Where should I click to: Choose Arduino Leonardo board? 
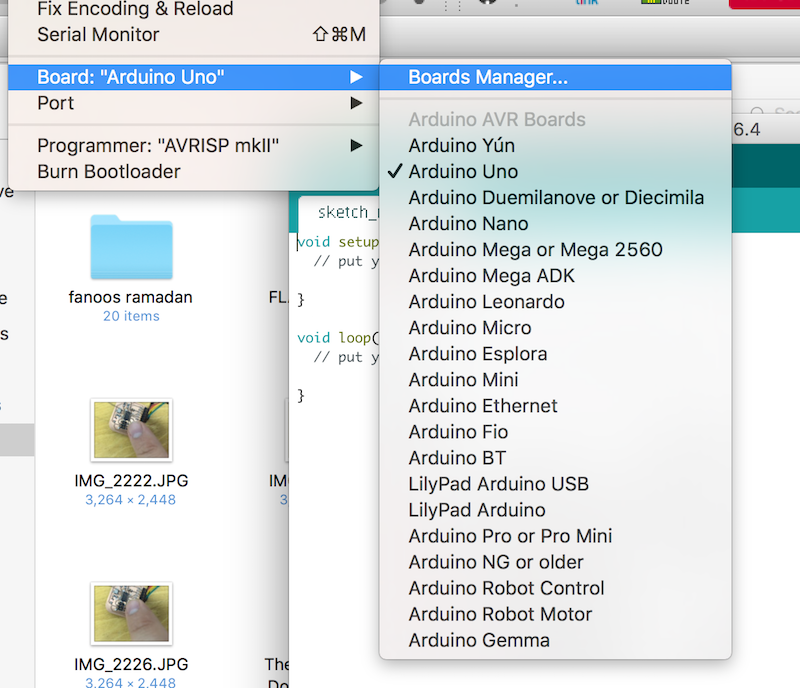point(555,302)
